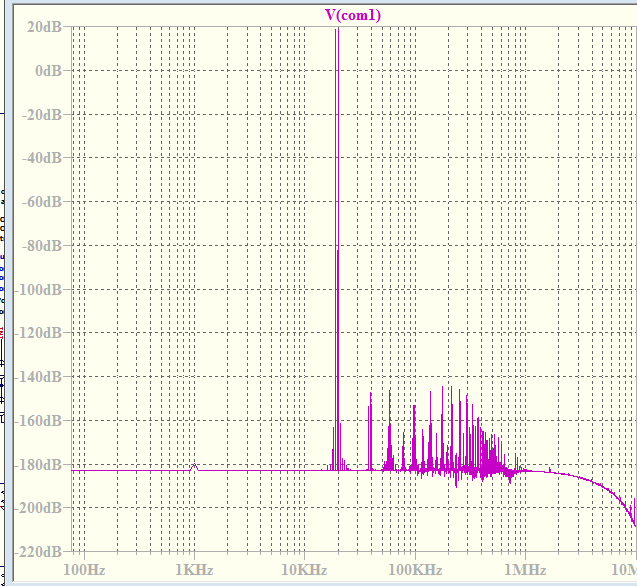Screen dimensions: 637x586
Task: Click the -160dB vertical axis label
Action: [x=38, y=421]
